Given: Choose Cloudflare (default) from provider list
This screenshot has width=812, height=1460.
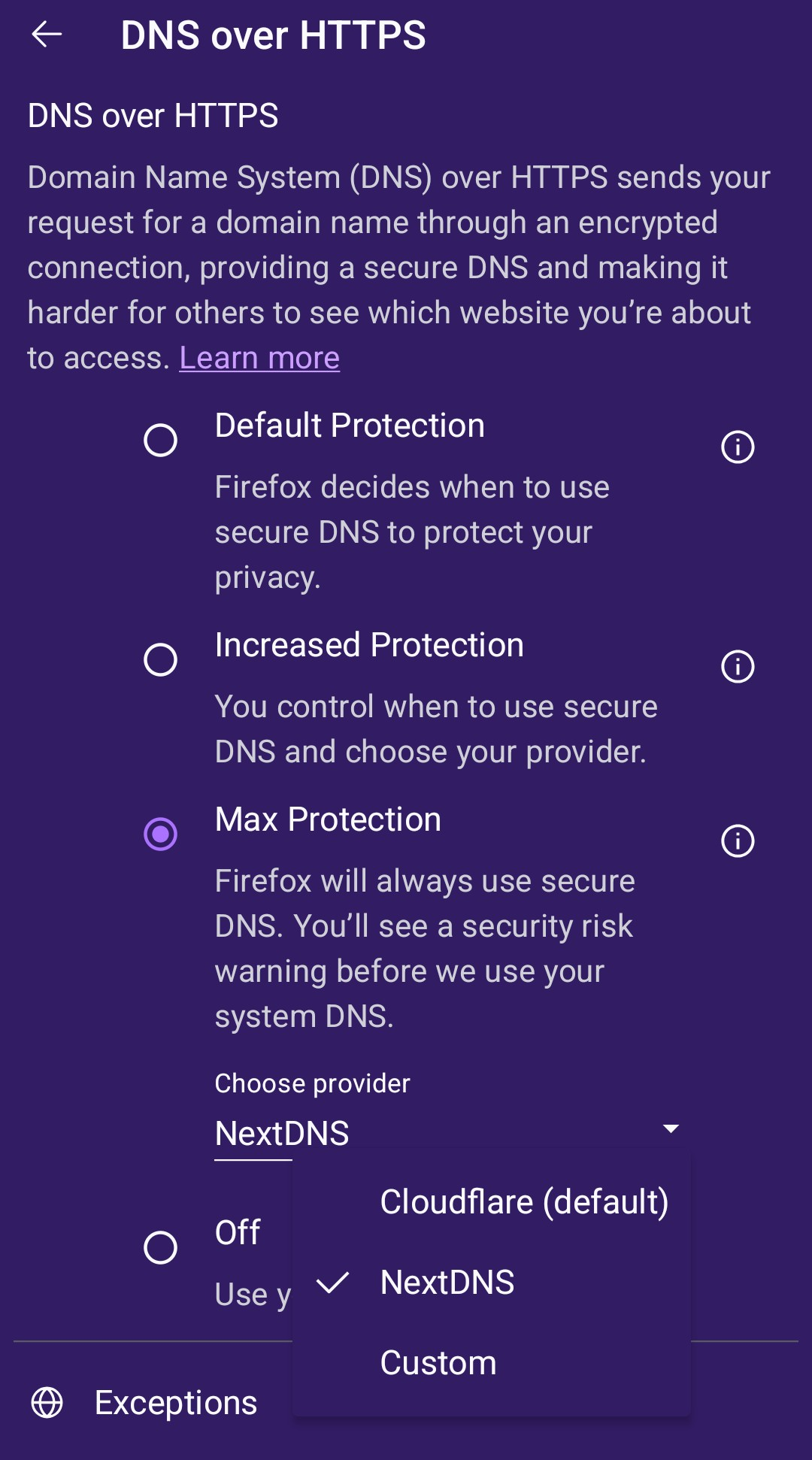Looking at the screenshot, I should [524, 1202].
